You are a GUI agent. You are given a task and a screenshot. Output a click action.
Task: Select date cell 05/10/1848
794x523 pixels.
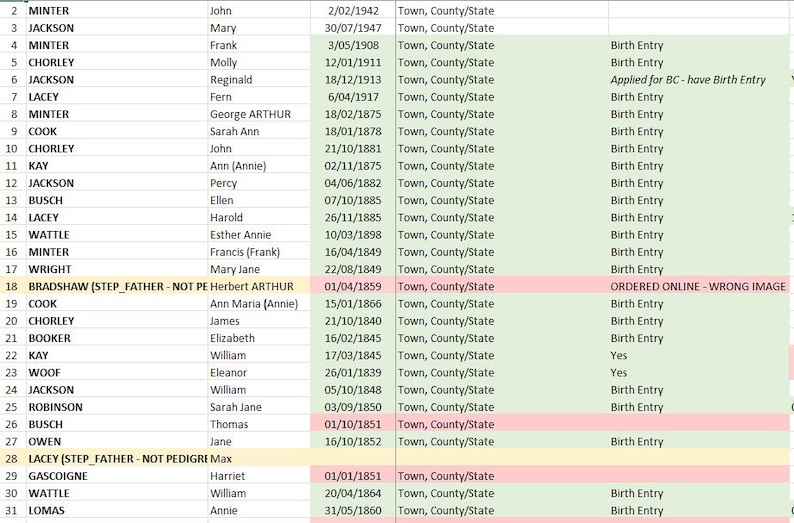353,390
